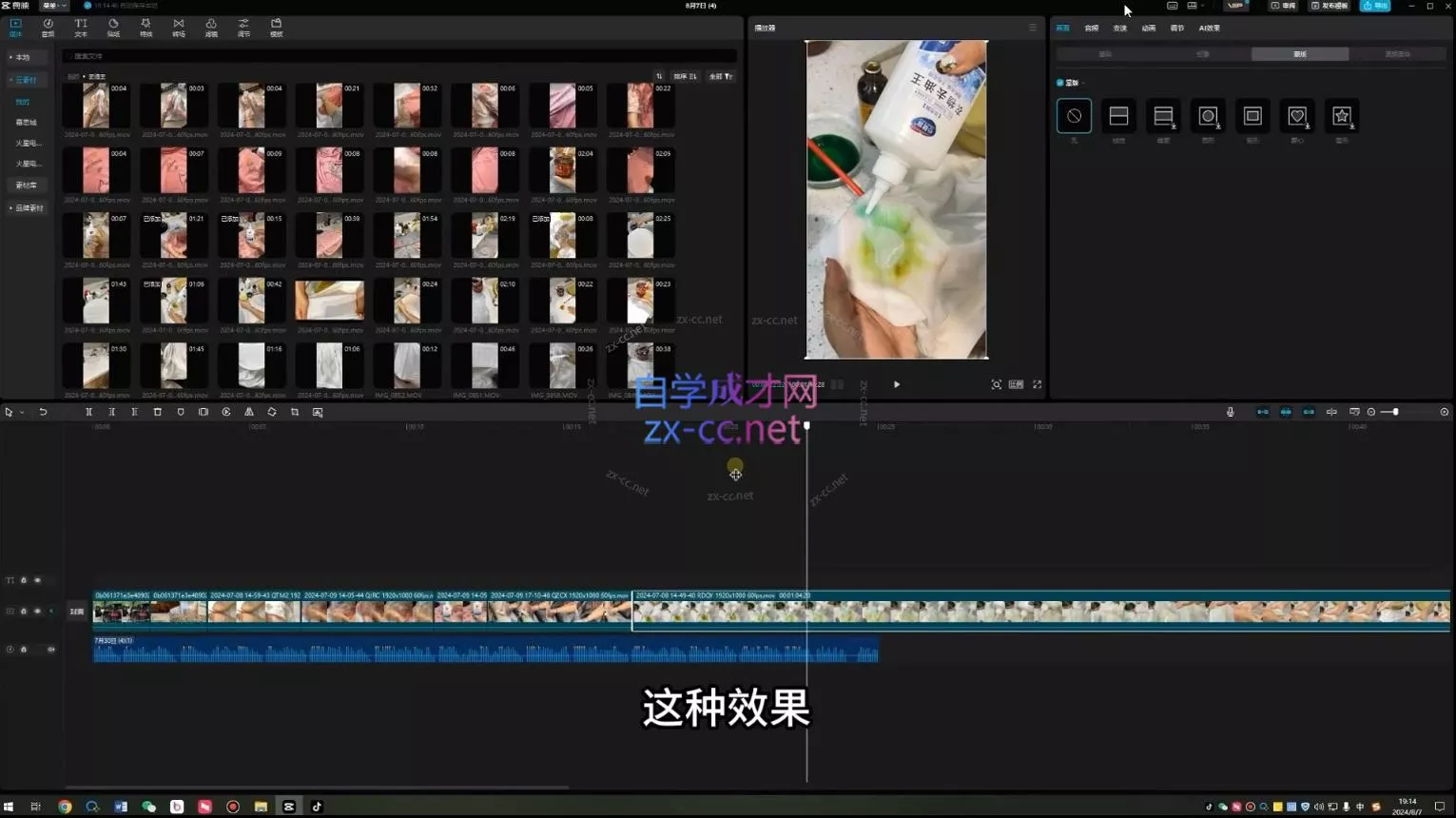Select the circle mask shape

(1208, 115)
